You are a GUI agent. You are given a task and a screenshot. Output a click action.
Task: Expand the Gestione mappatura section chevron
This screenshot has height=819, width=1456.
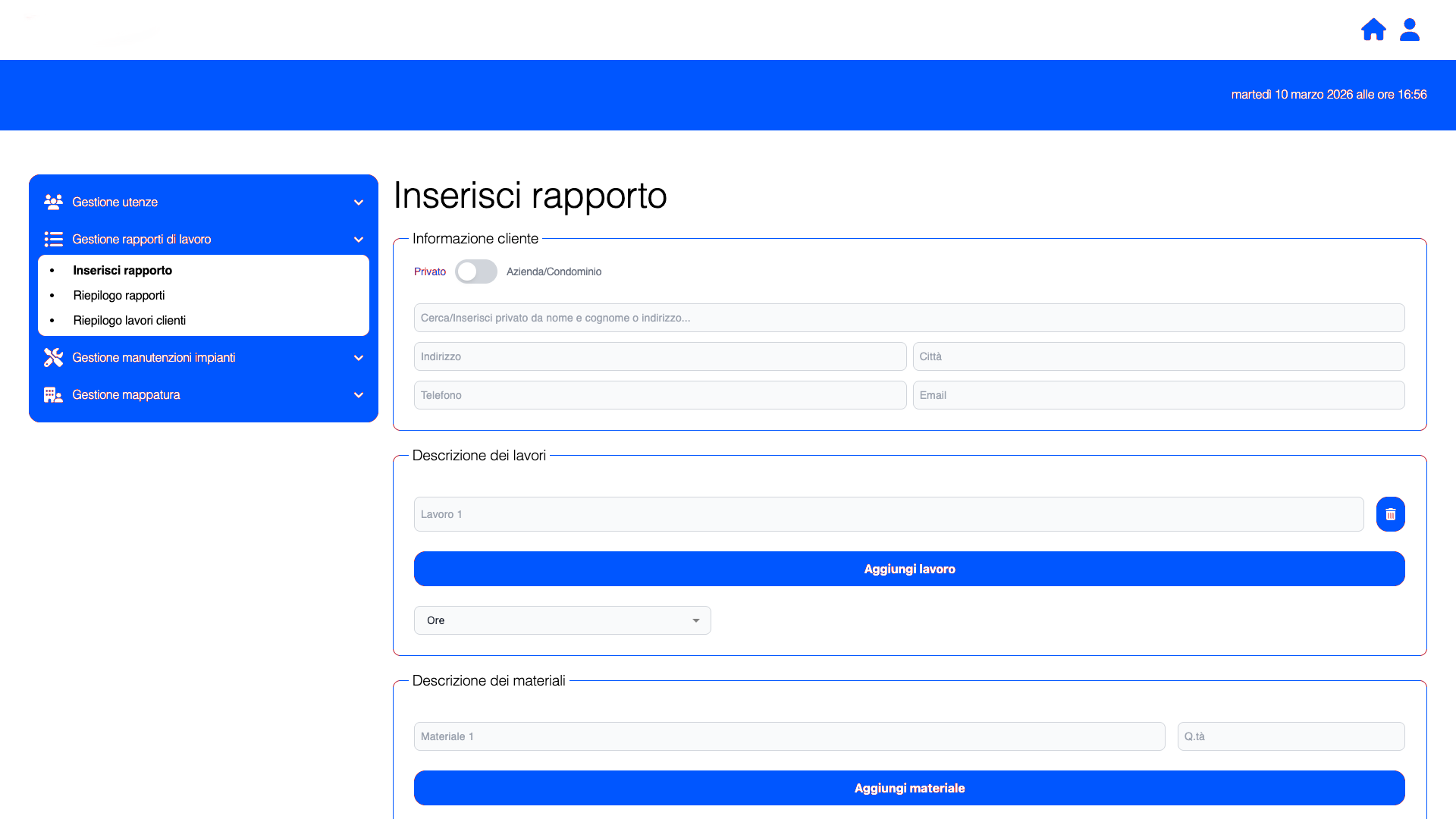pyautogui.click(x=358, y=394)
